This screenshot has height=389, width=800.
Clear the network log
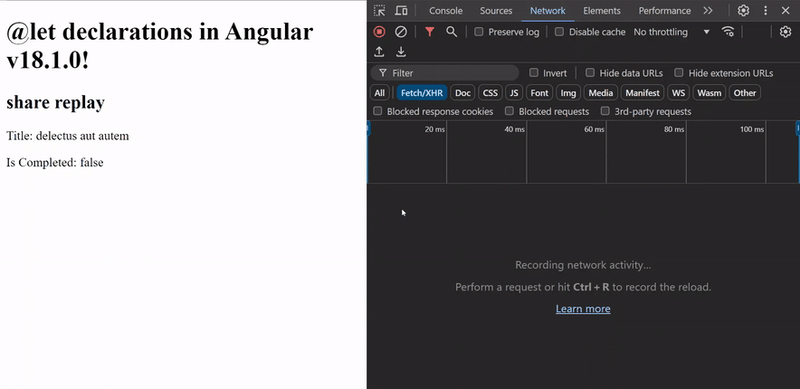coord(401,32)
